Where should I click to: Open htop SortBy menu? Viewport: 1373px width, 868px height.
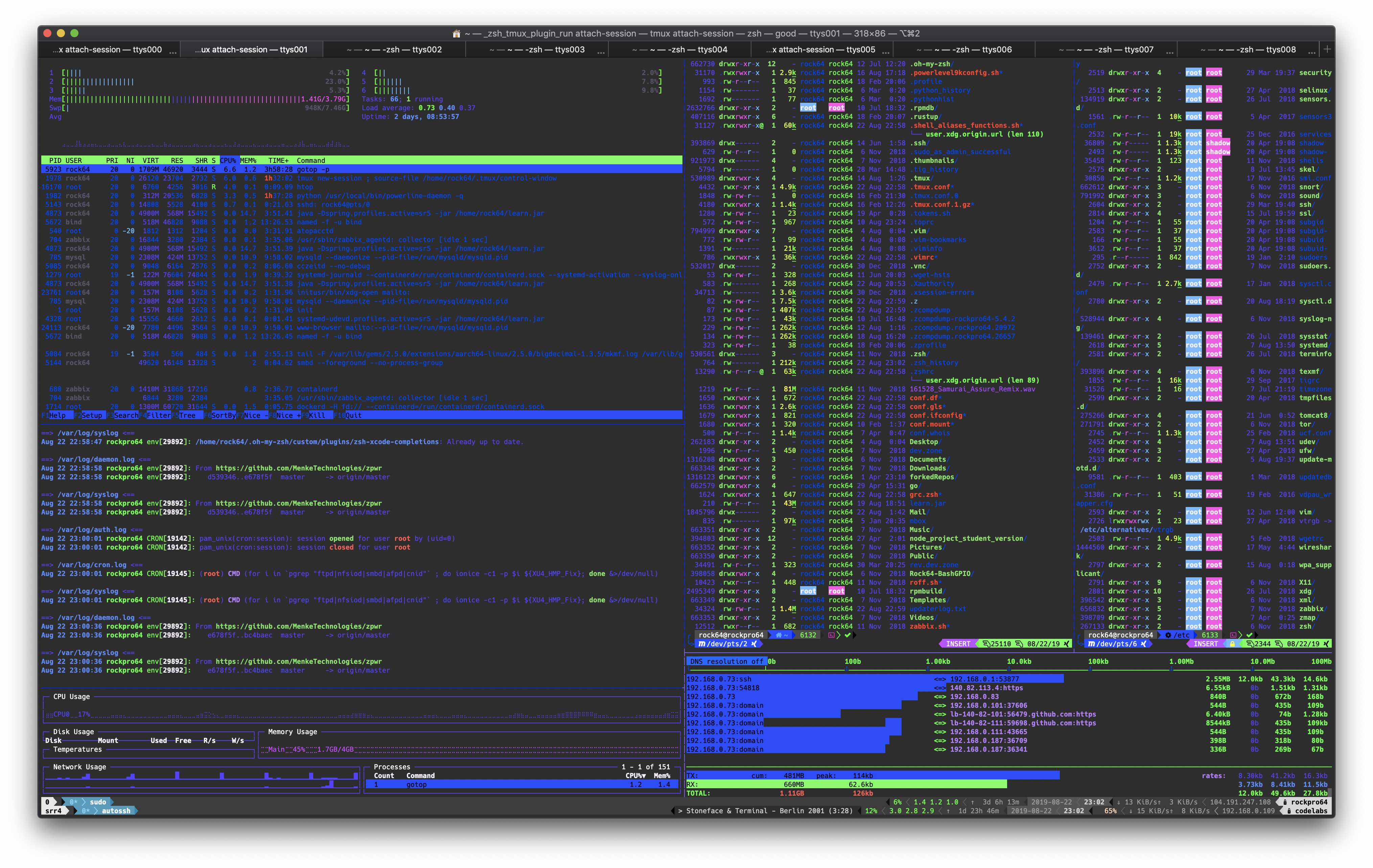220,415
